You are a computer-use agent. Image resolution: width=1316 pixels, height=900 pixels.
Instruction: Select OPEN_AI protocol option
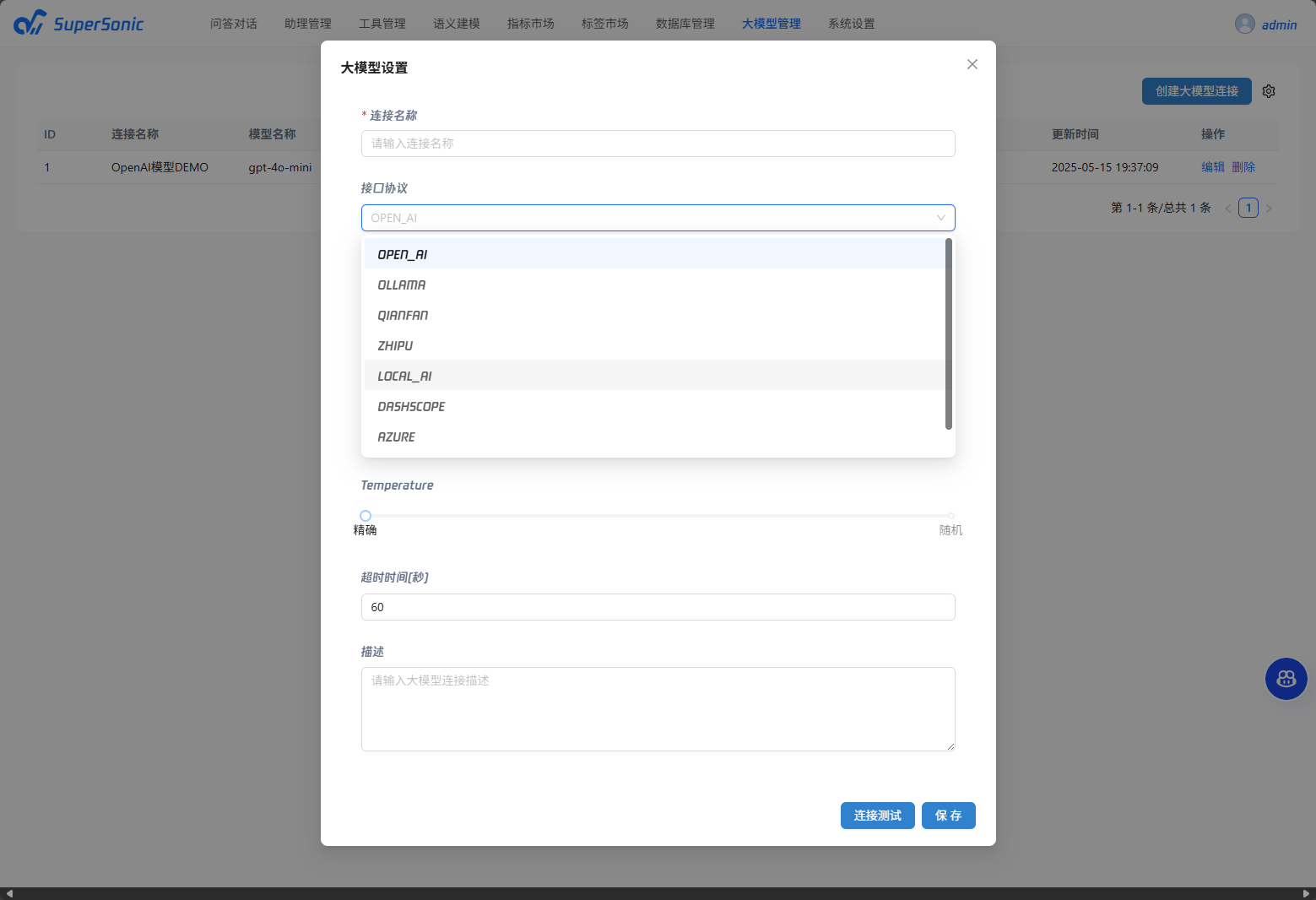click(654, 254)
